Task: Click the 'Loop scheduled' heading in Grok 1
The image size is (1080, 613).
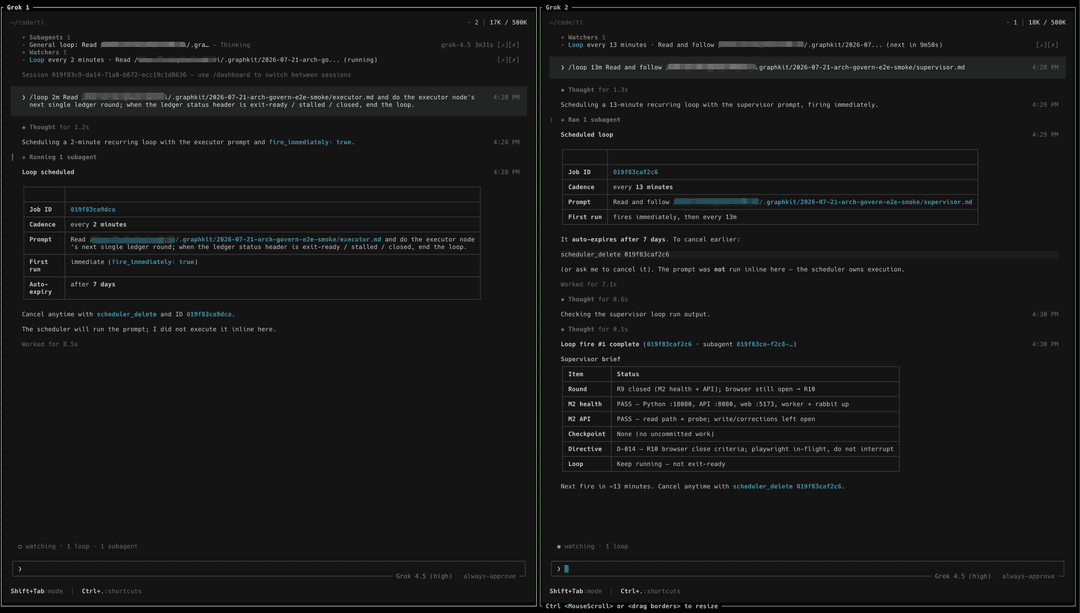Action: 48,172
